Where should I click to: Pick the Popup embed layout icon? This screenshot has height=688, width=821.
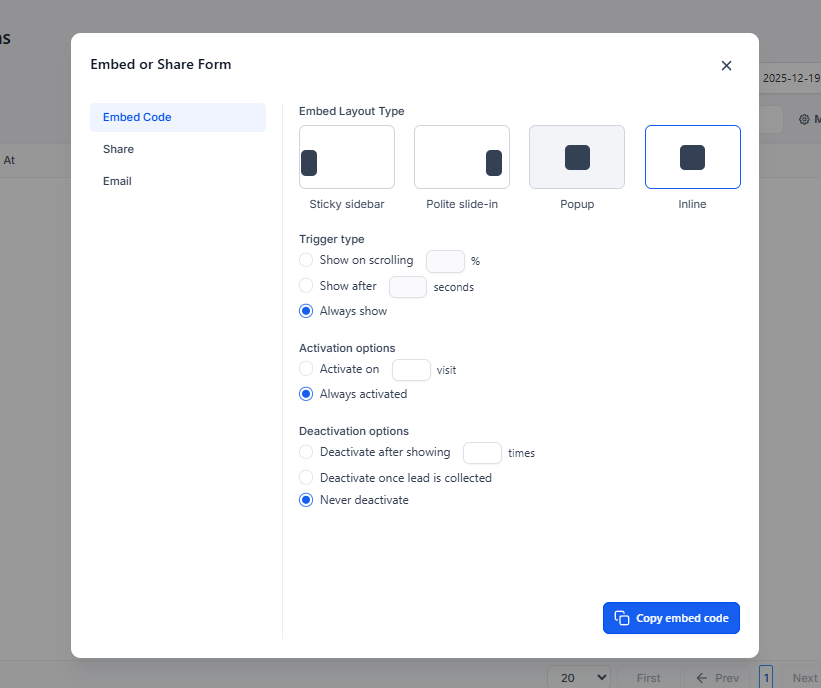point(576,157)
